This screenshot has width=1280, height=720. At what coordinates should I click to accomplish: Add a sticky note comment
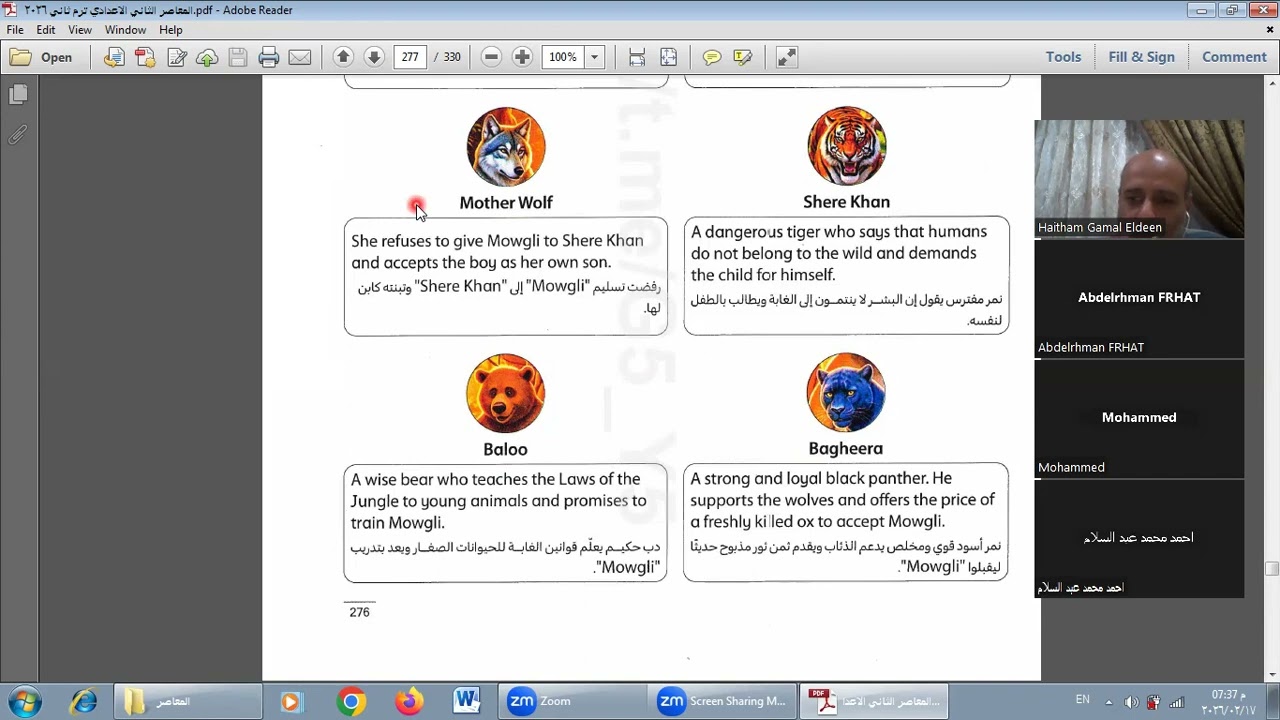click(x=712, y=57)
